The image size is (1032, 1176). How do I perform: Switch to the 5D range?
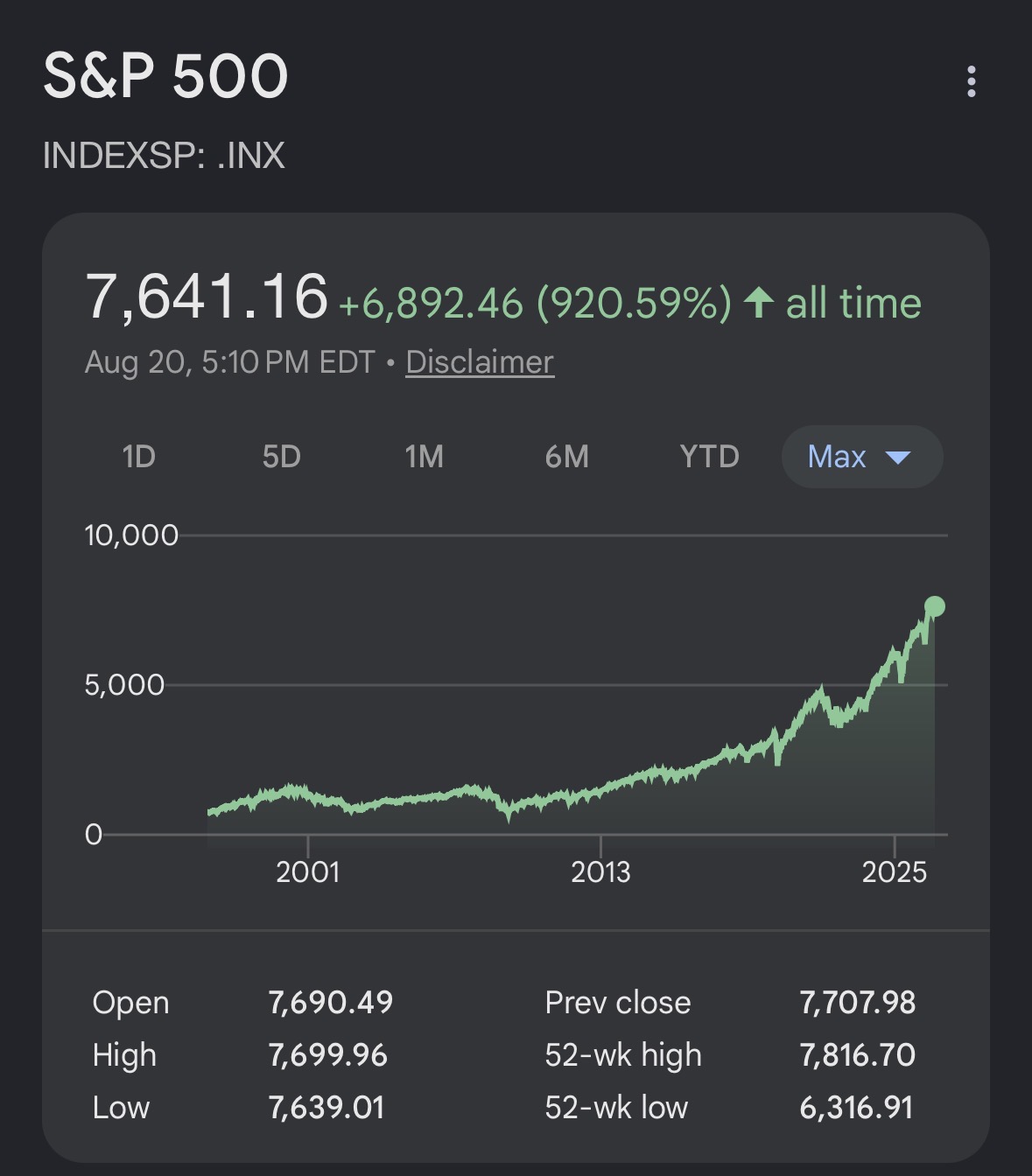coord(281,457)
